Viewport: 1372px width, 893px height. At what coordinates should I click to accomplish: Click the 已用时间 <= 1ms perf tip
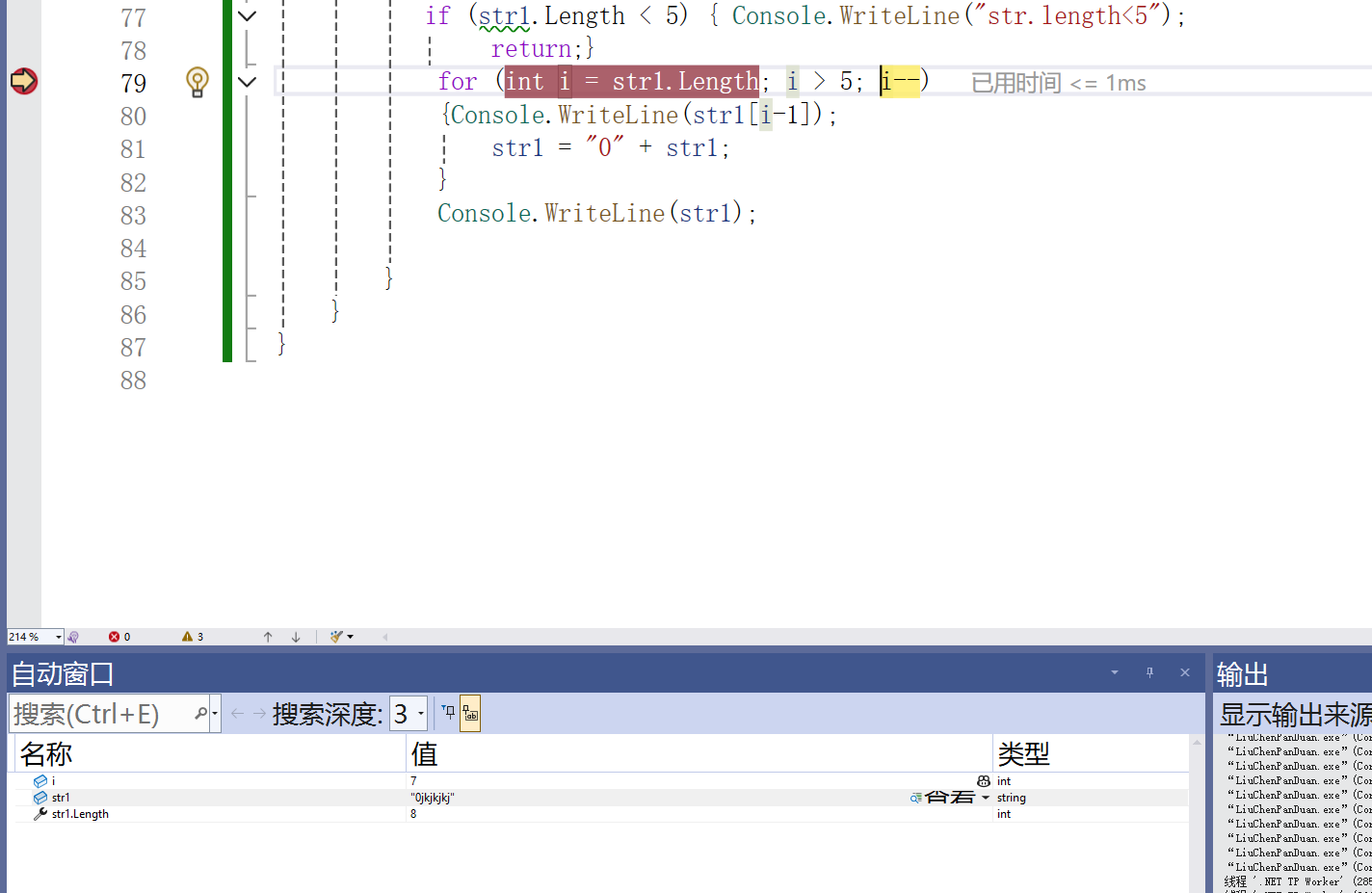click(1058, 83)
